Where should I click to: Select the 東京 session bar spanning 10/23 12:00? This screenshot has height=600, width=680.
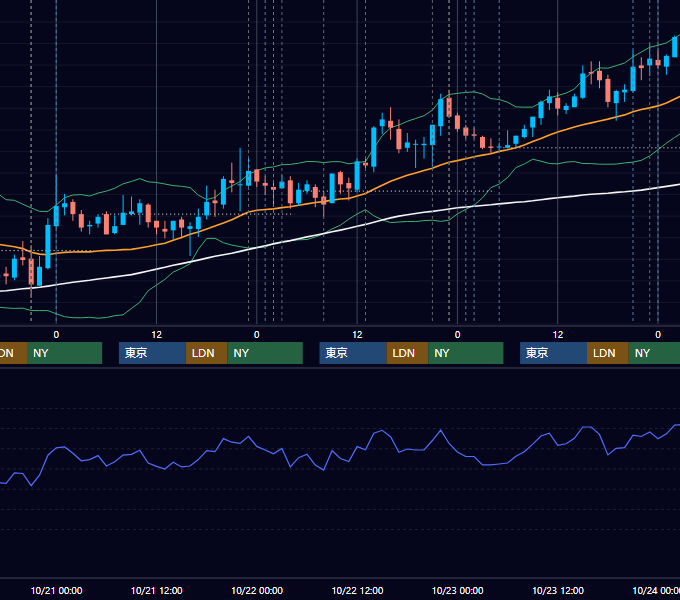coord(553,353)
